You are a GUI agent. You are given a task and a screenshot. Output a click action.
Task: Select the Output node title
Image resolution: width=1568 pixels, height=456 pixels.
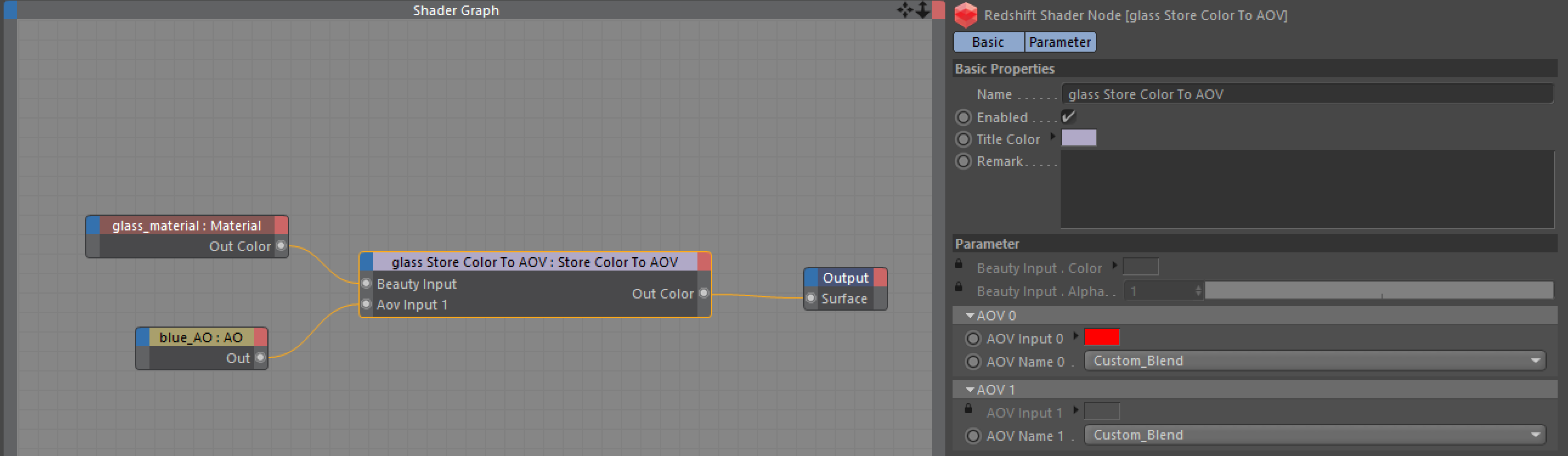[x=846, y=278]
